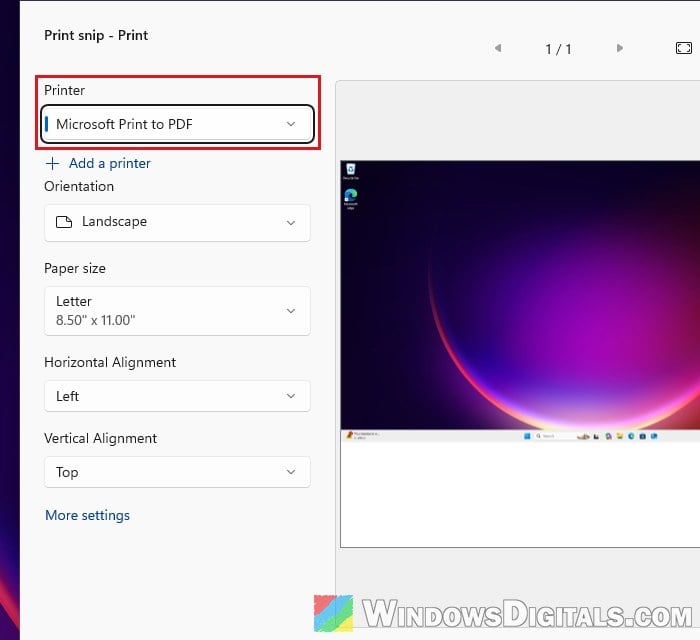Toggle full-screen preview icon

(x=683, y=48)
